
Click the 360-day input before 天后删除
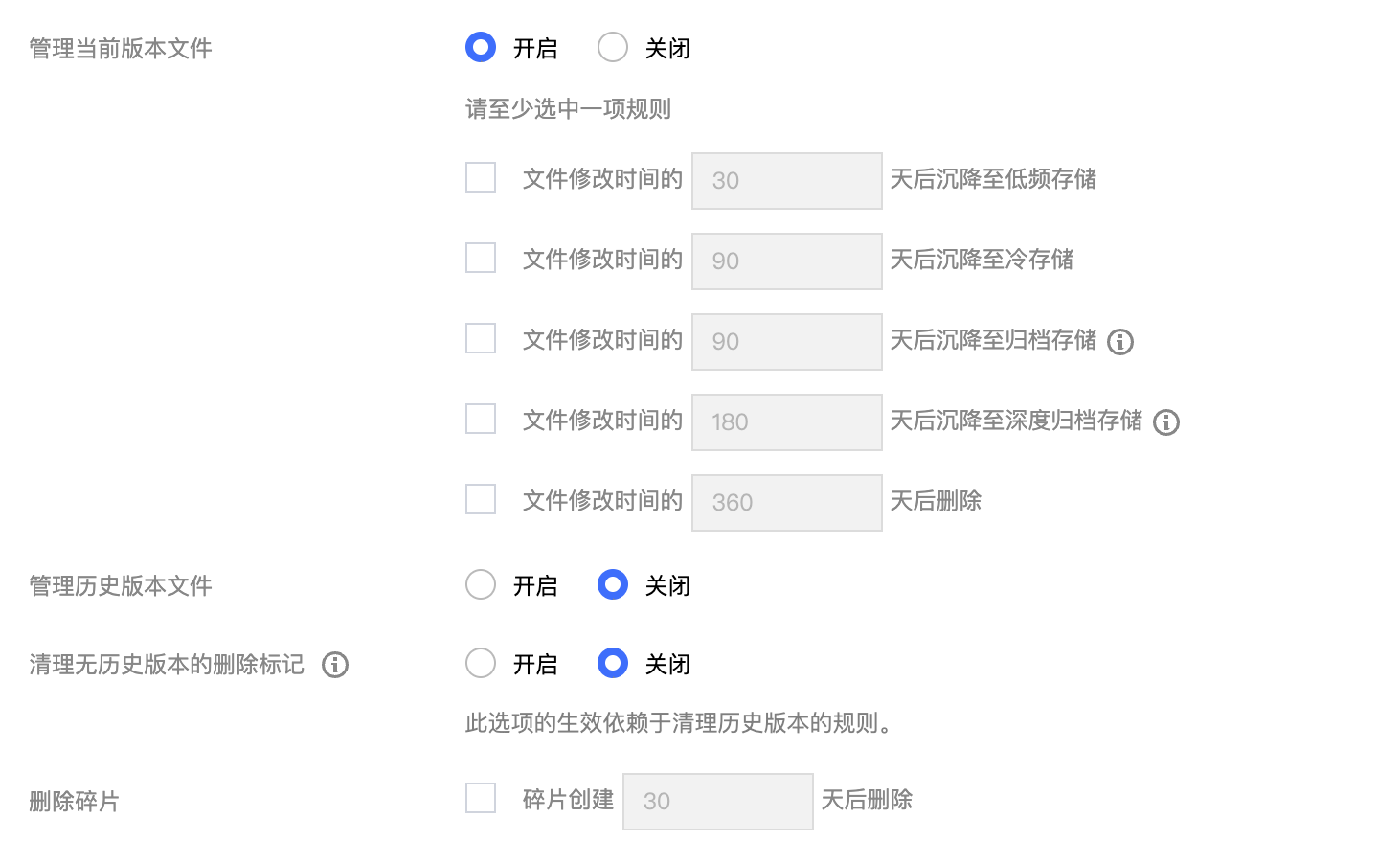click(x=786, y=503)
